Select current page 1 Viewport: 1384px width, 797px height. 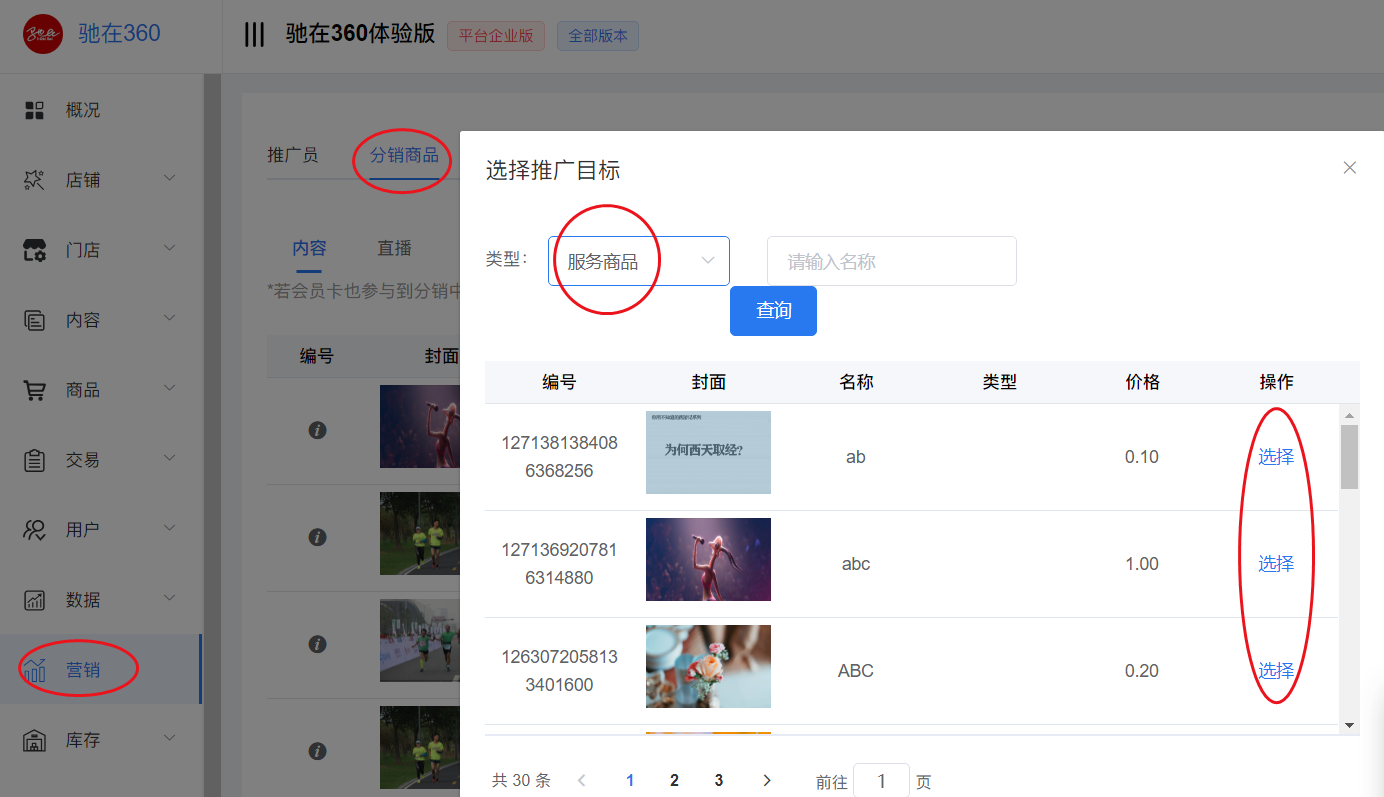630,780
